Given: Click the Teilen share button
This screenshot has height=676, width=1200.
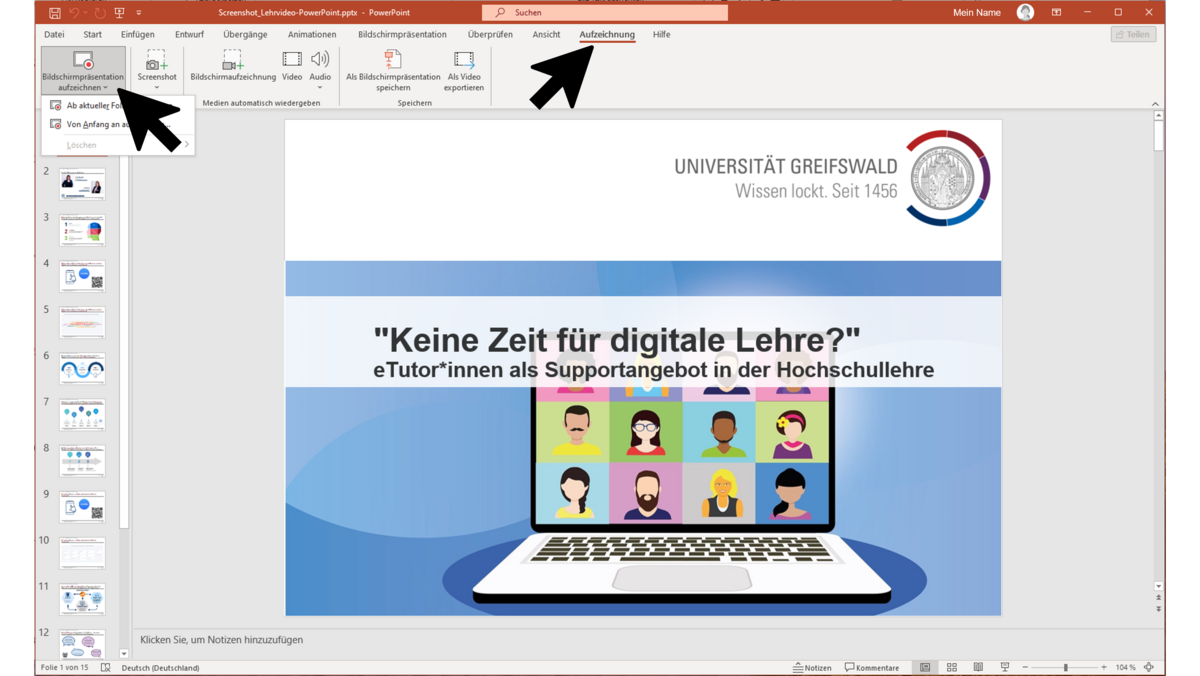Looking at the screenshot, I should click(x=1132, y=34).
